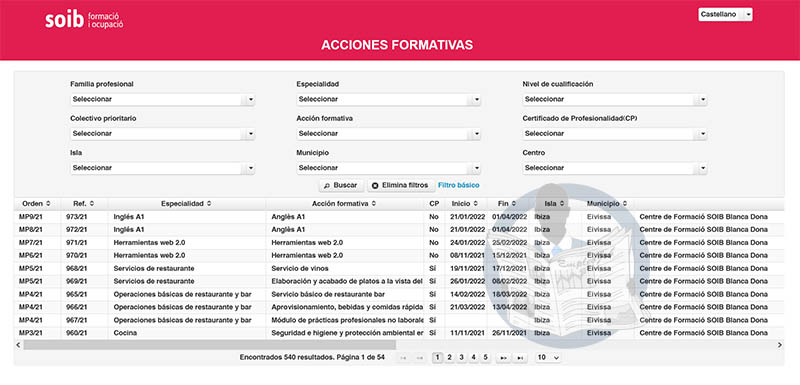Open the Colectivo prioritario dropdown
The height and width of the screenshot is (385, 800).
click(x=162, y=134)
